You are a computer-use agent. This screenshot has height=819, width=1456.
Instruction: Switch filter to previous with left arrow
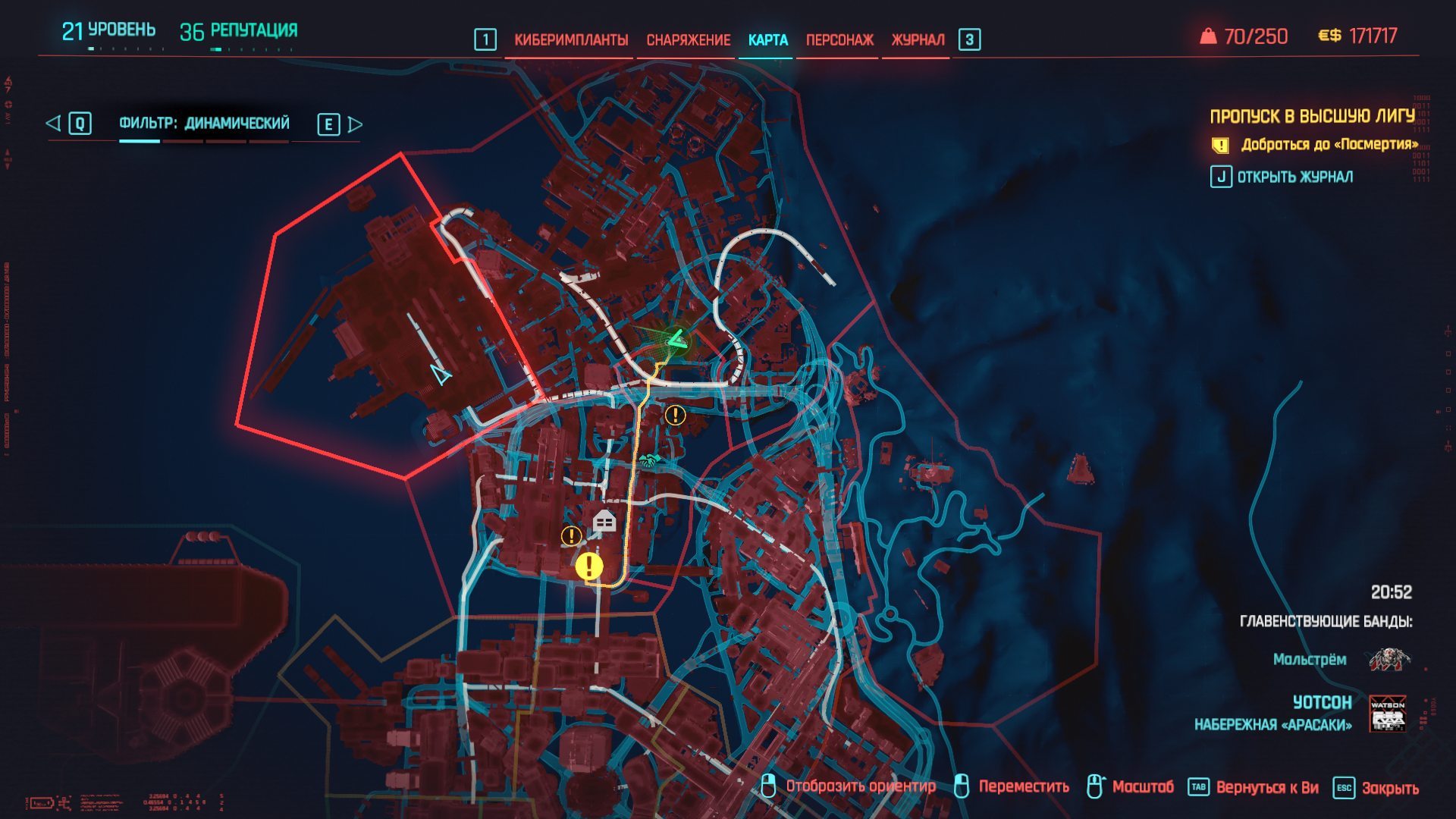pos(53,124)
